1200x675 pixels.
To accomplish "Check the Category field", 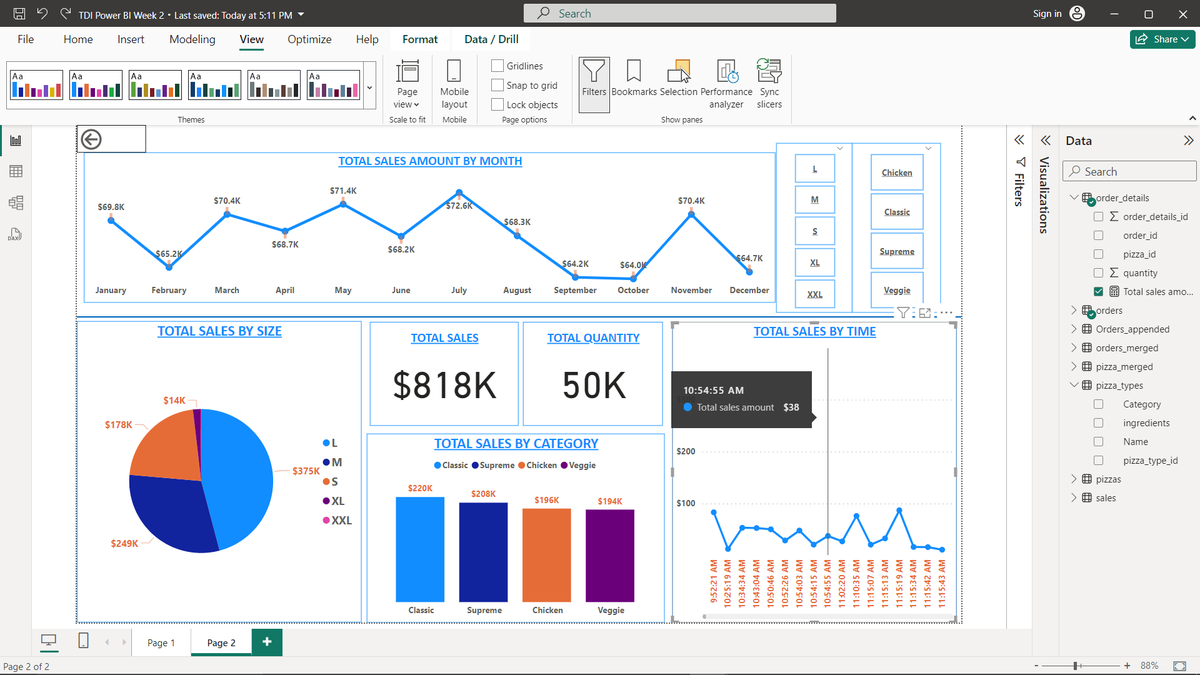I will (x=1098, y=404).
